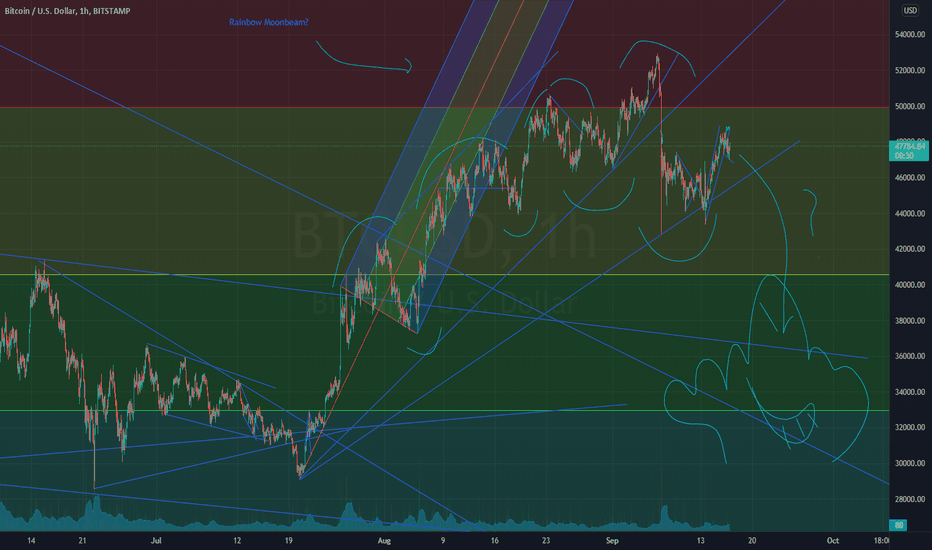Image resolution: width=932 pixels, height=550 pixels.
Task: Open the USD currency selector
Action: coord(910,10)
